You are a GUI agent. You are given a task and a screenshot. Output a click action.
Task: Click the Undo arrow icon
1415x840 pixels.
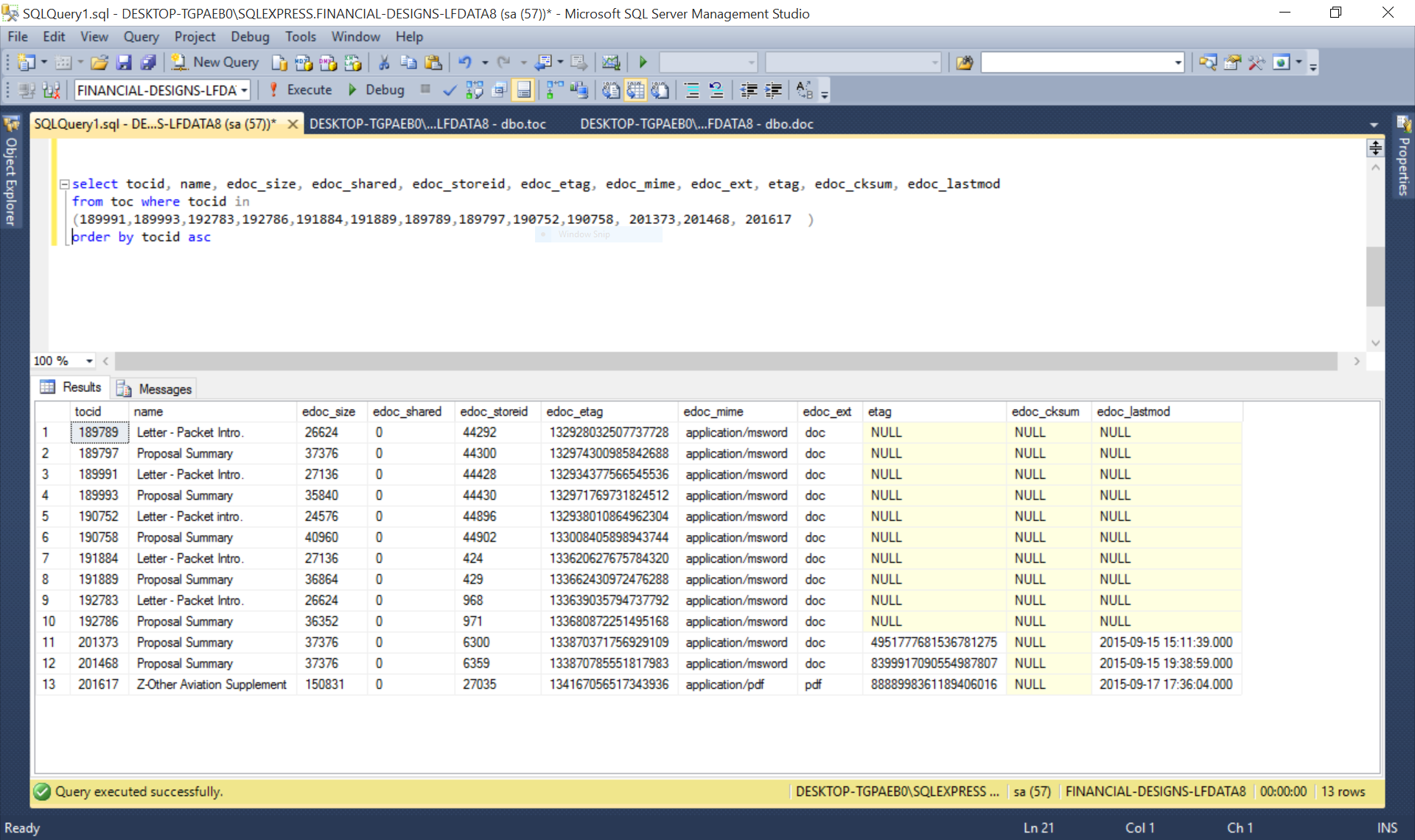click(465, 63)
